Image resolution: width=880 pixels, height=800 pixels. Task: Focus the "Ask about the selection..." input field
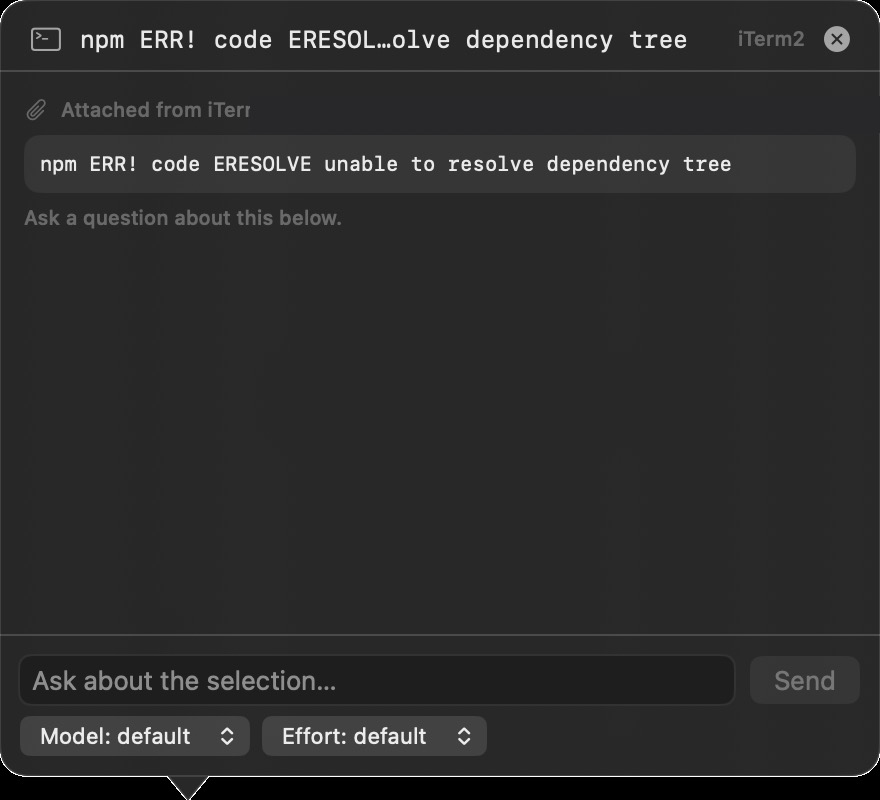(x=377, y=680)
